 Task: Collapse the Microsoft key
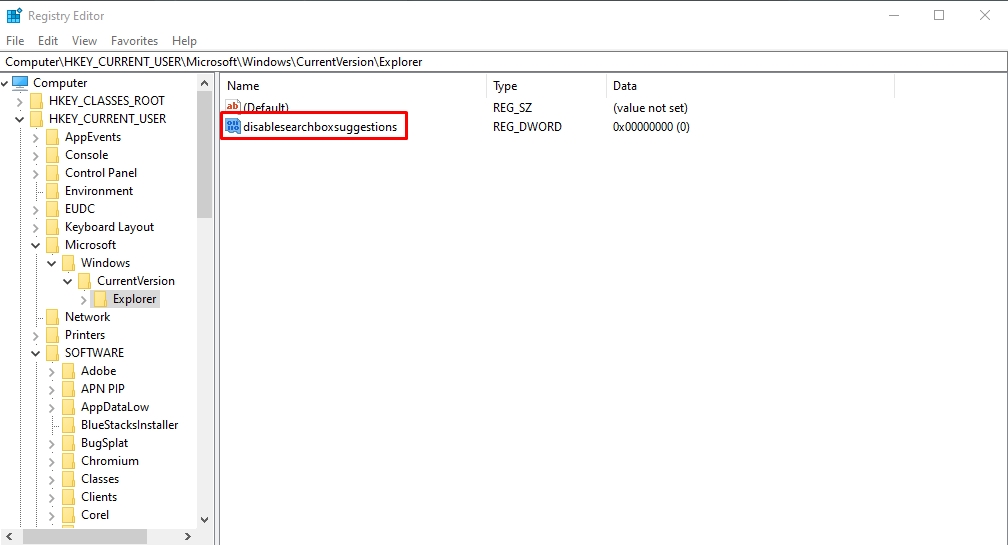click(x=35, y=245)
